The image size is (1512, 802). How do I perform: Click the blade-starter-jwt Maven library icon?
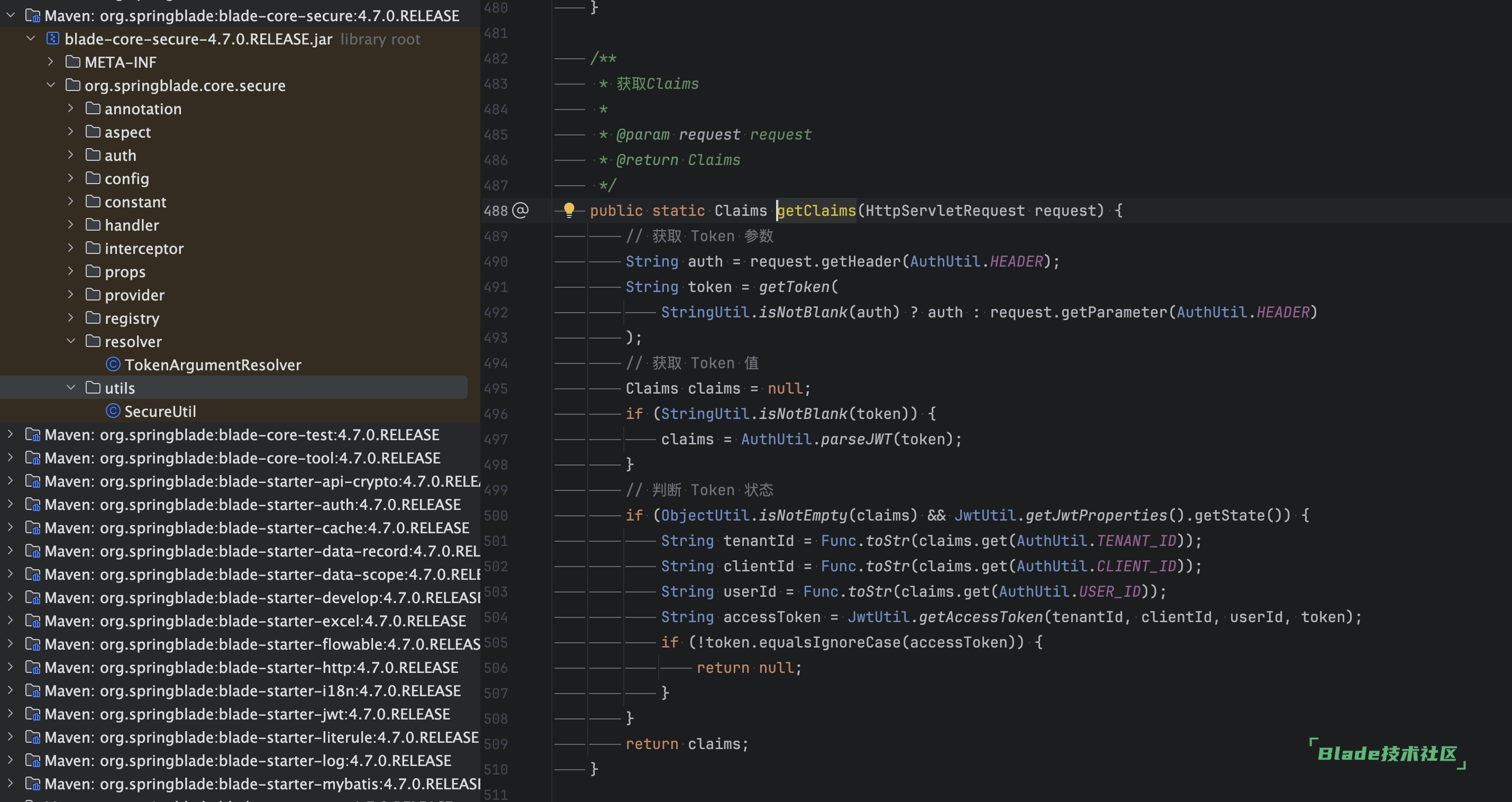tap(33, 714)
